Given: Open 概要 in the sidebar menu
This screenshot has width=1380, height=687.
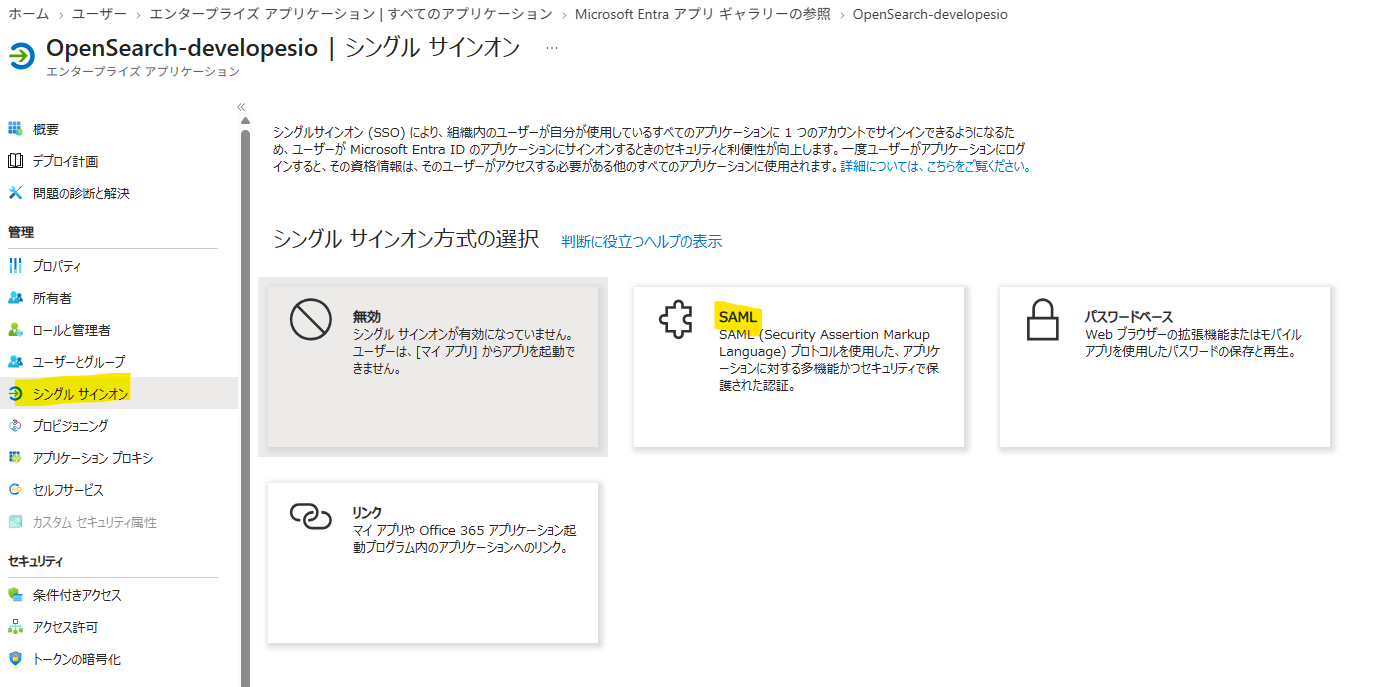Looking at the screenshot, I should [x=46, y=129].
